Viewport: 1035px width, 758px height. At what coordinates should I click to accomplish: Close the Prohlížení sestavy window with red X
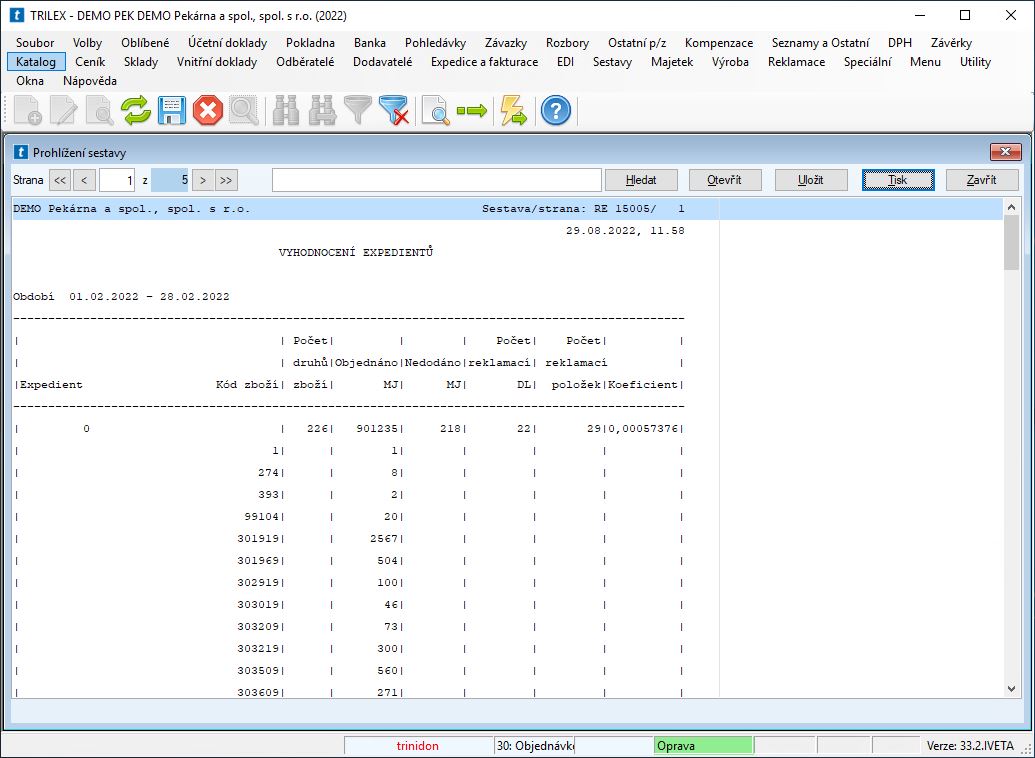click(x=1005, y=153)
